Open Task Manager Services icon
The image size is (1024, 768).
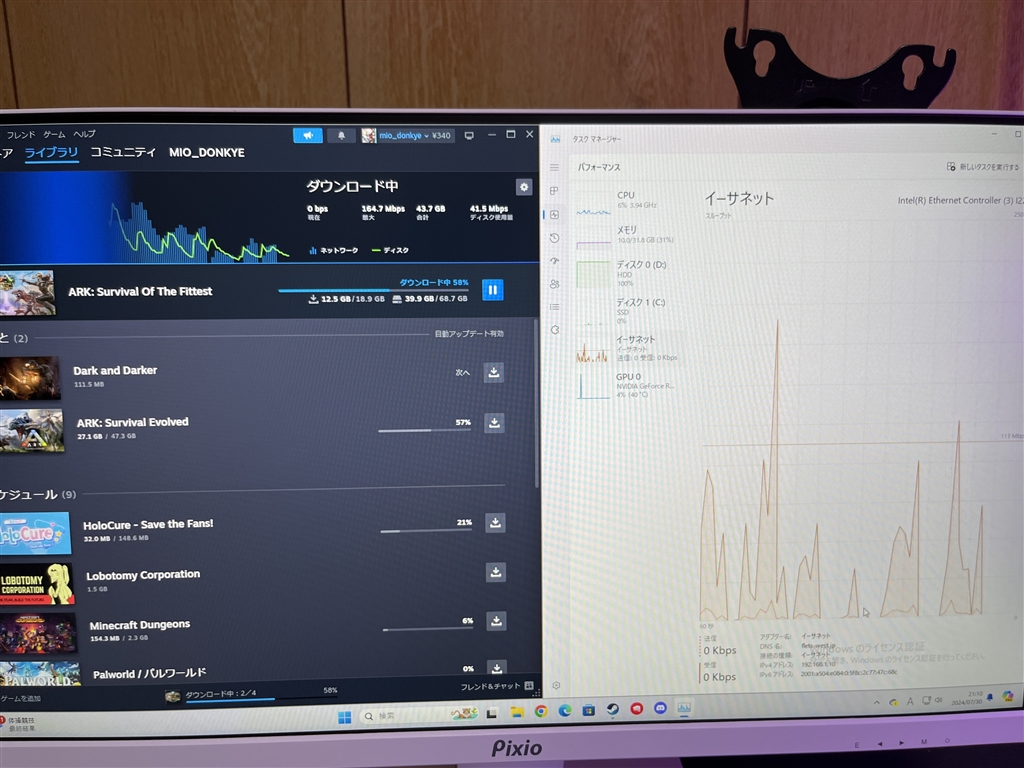554,330
